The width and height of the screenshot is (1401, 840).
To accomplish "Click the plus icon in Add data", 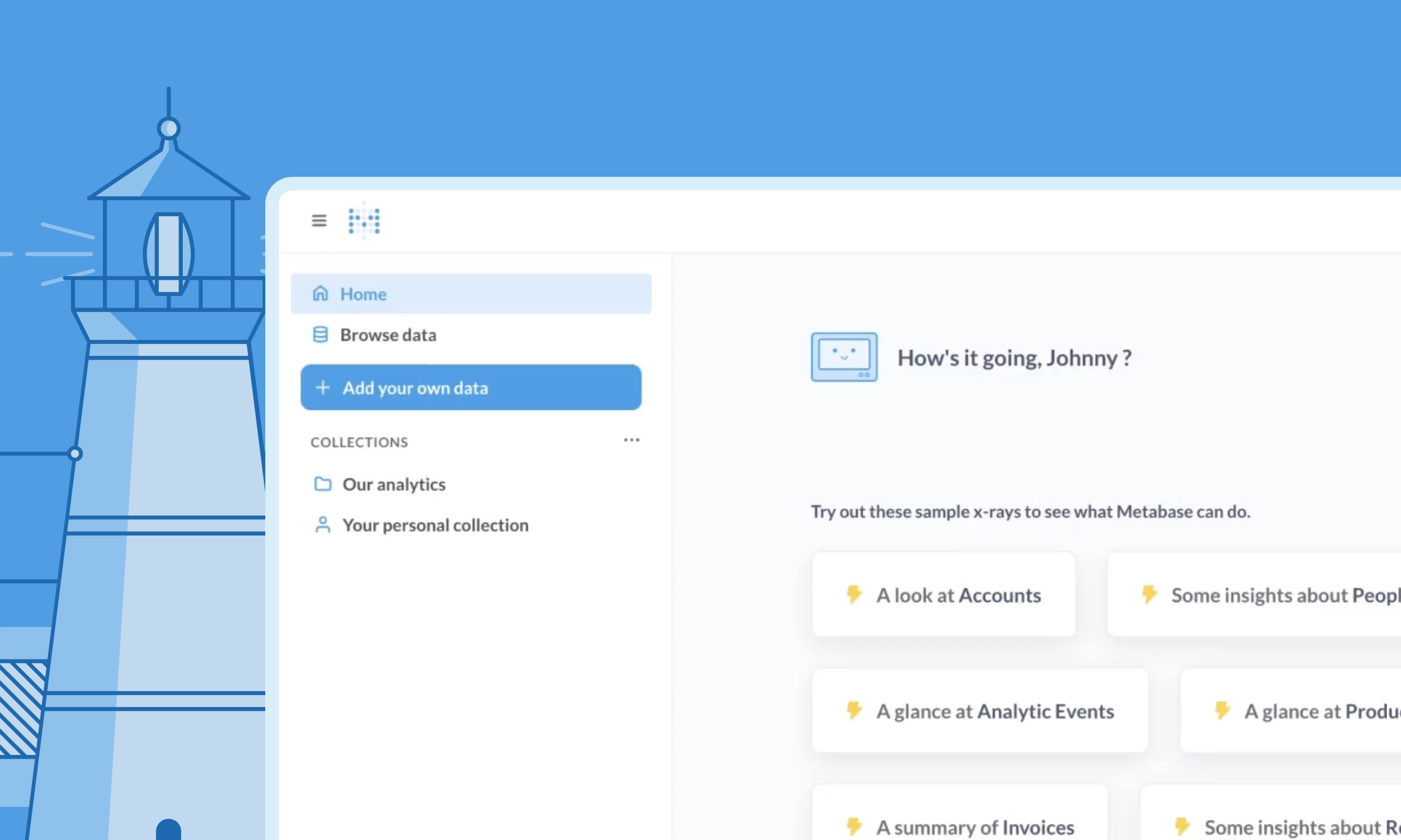I will coord(322,388).
